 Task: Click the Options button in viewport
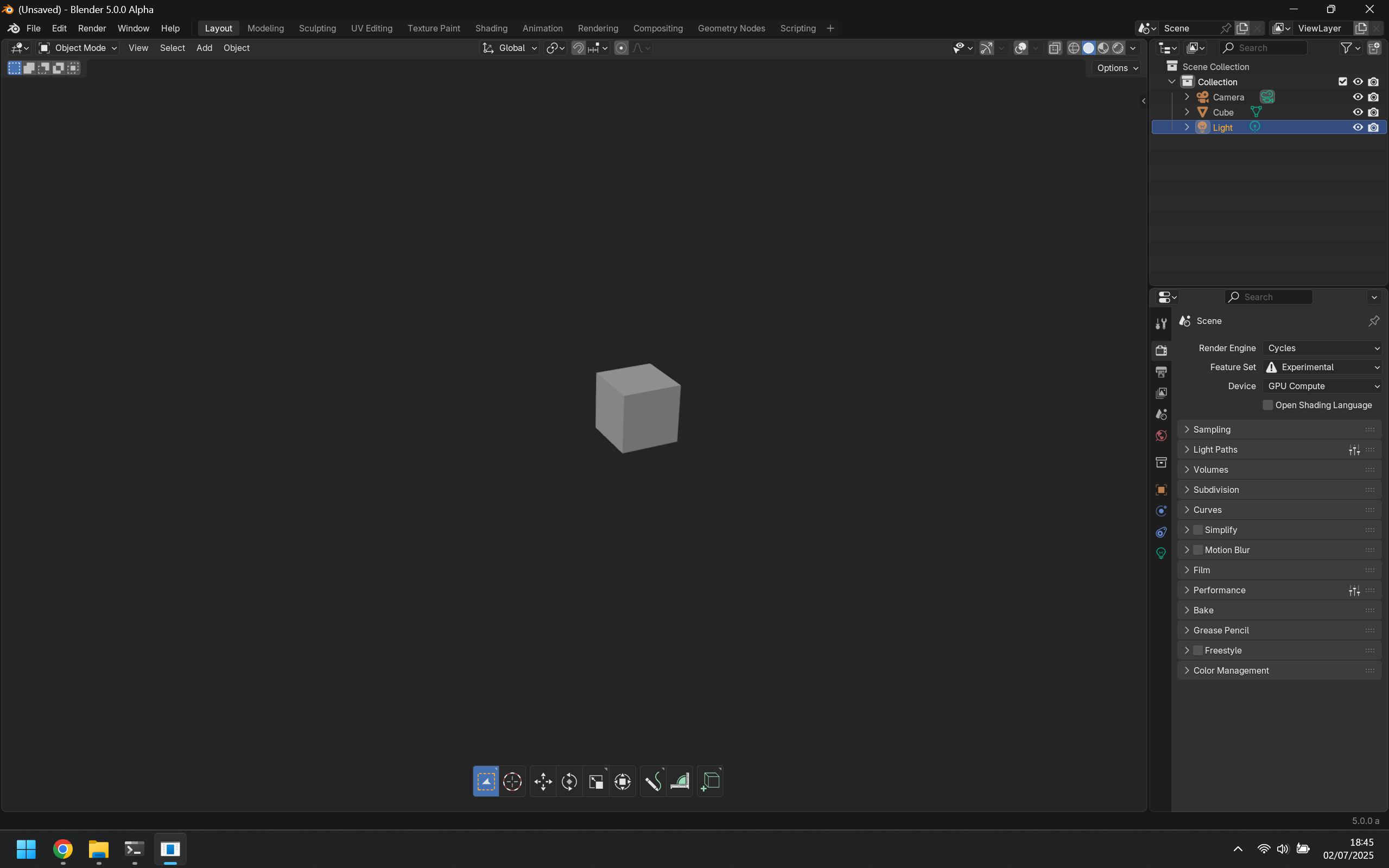click(1117, 68)
